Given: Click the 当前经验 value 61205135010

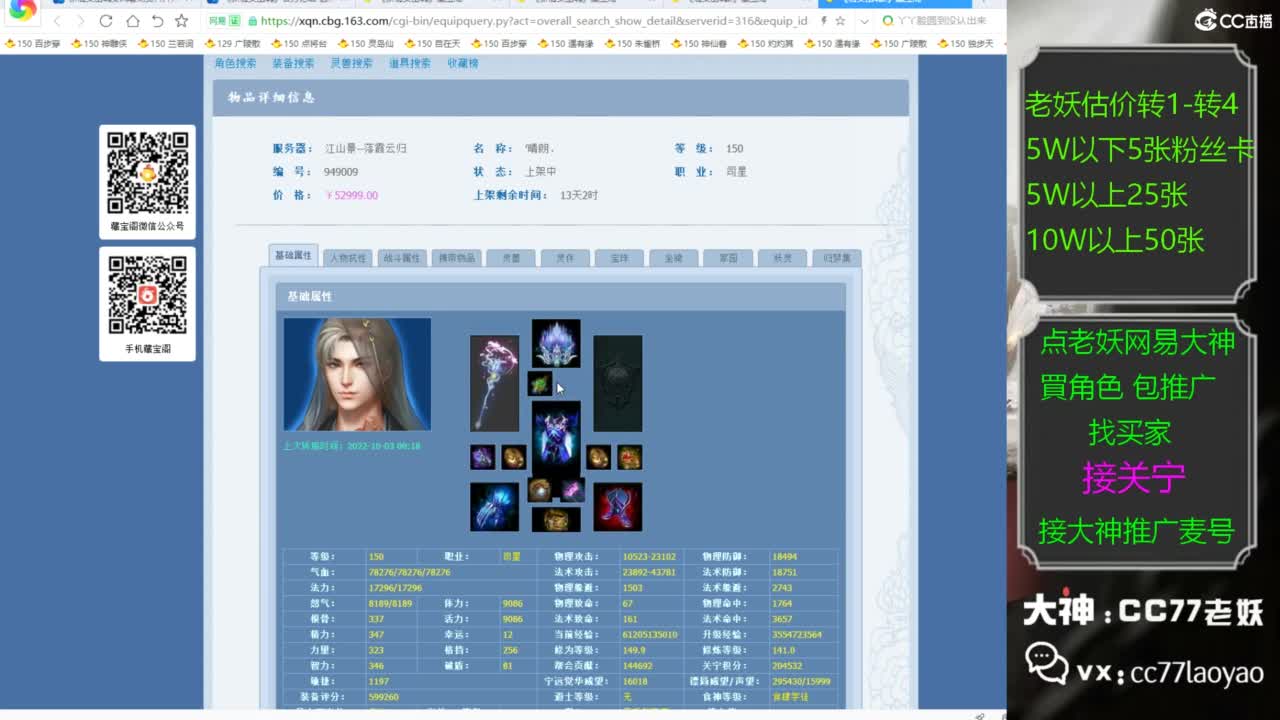Looking at the screenshot, I should pyautogui.click(x=650, y=635).
